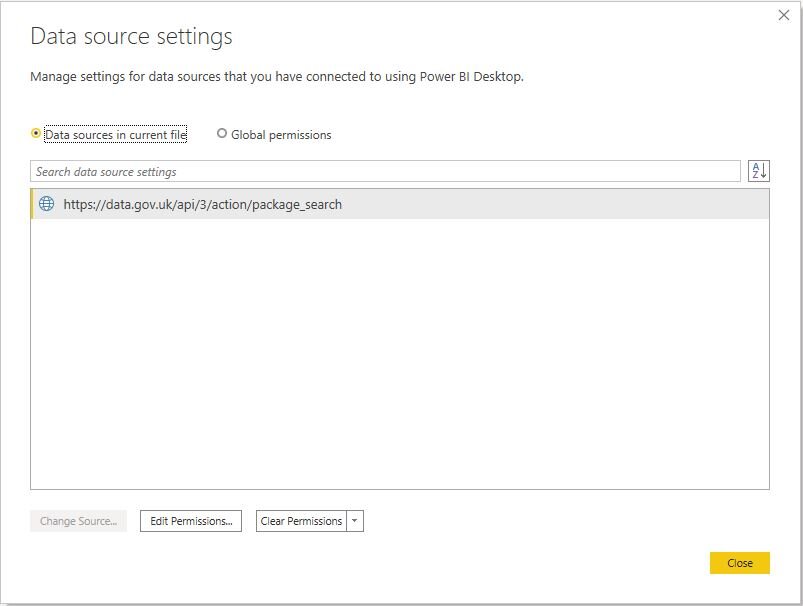Open Edit Permissions for the selected source
803x606 pixels.
(x=191, y=521)
